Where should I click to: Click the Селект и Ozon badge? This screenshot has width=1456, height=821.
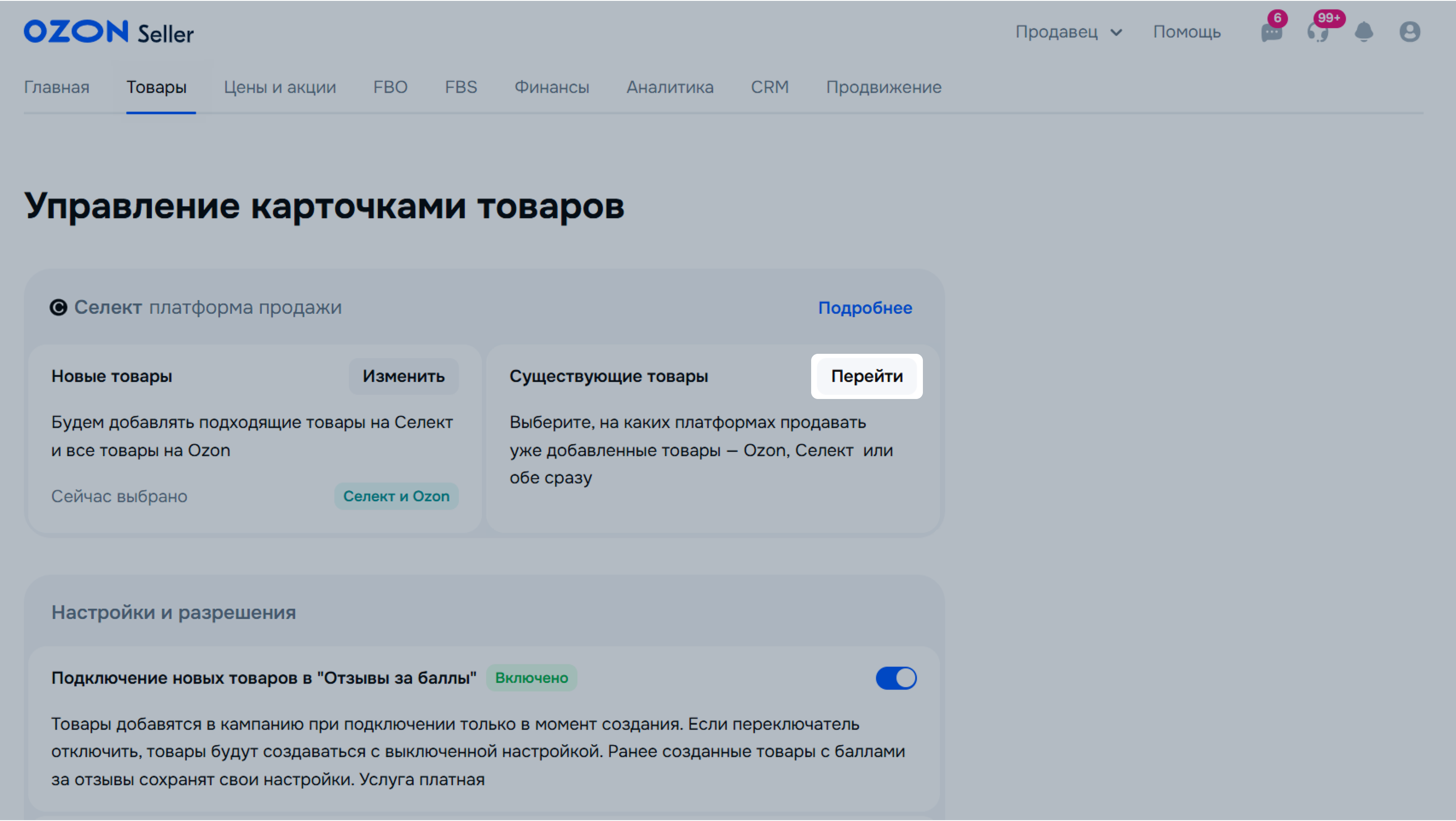point(396,496)
